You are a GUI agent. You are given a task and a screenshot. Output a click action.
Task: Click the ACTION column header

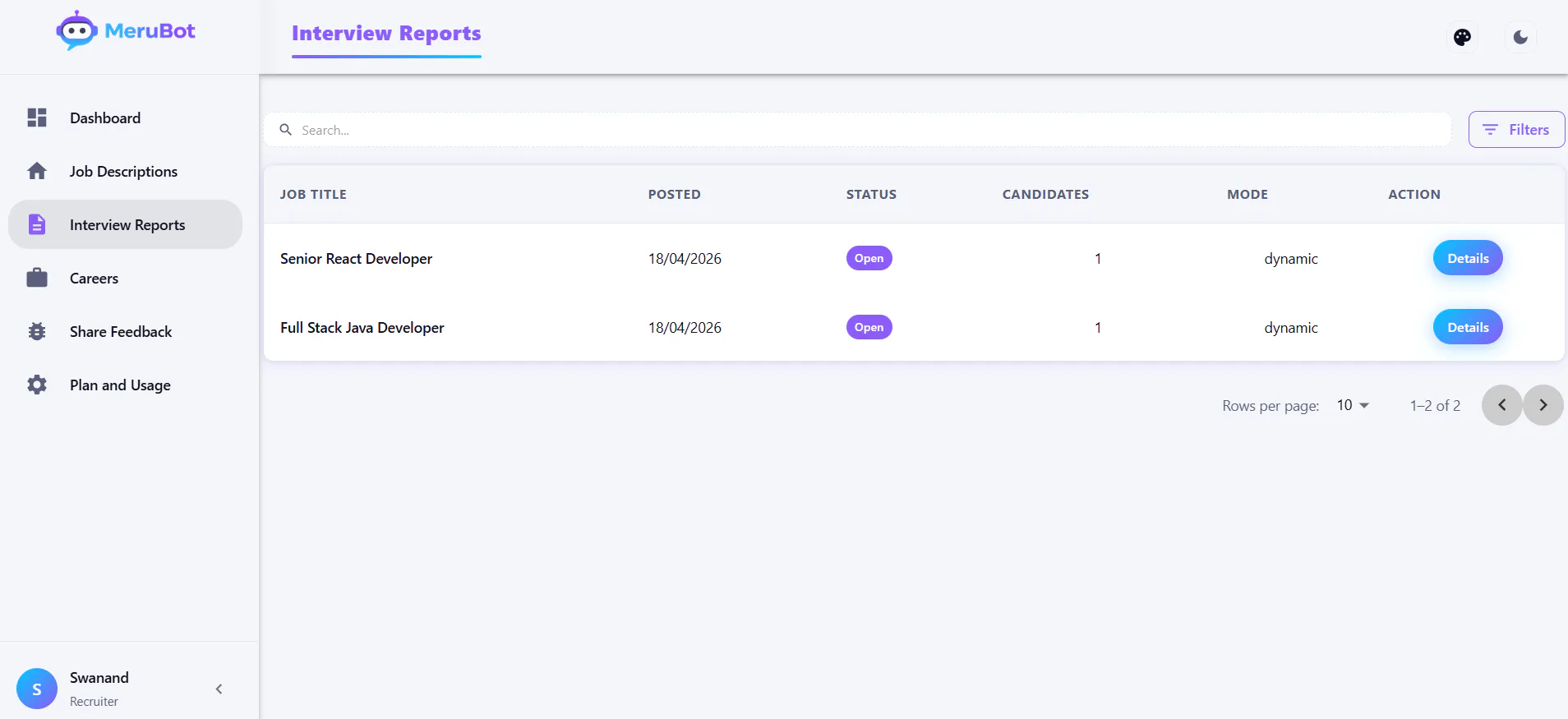(1414, 195)
